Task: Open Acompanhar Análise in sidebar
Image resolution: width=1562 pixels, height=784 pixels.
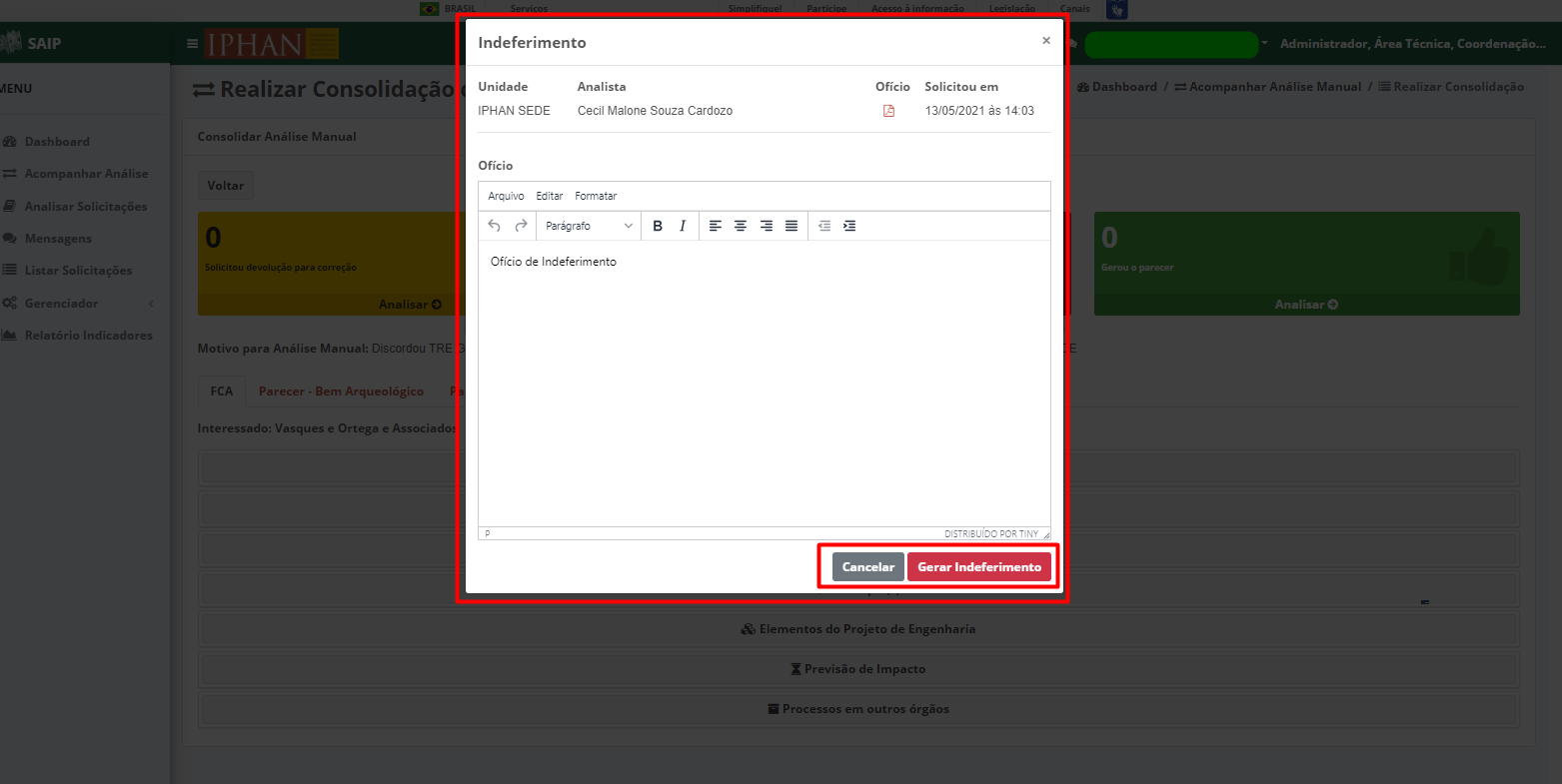Action: (86, 174)
